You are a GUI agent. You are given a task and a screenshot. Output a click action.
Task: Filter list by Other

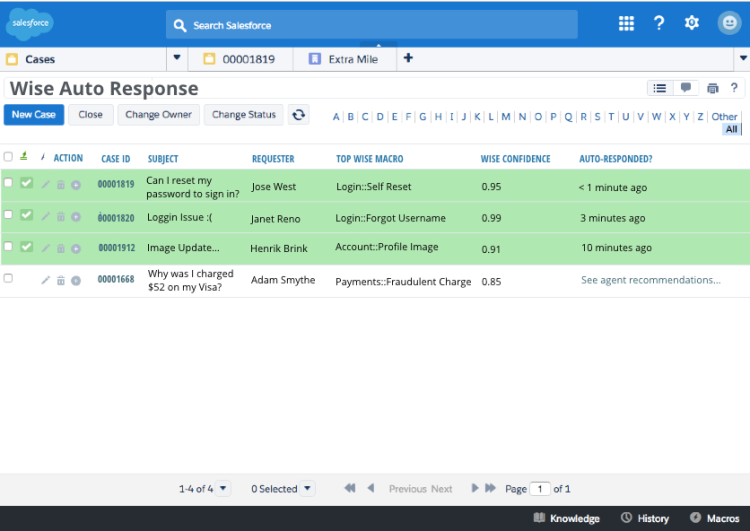coord(725,117)
